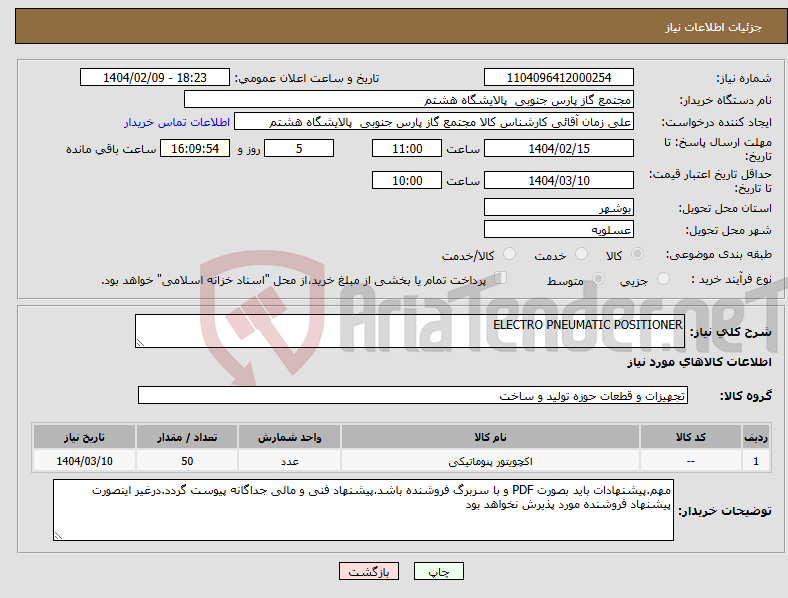Click the استان محل تحویل label
The height and width of the screenshot is (598, 788).
pos(725,208)
